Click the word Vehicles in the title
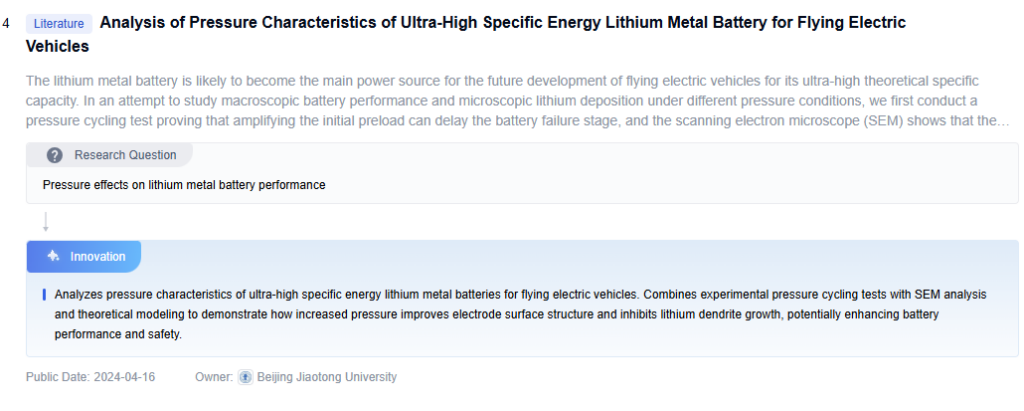The width and height of the screenshot is (1024, 411). click(57, 46)
